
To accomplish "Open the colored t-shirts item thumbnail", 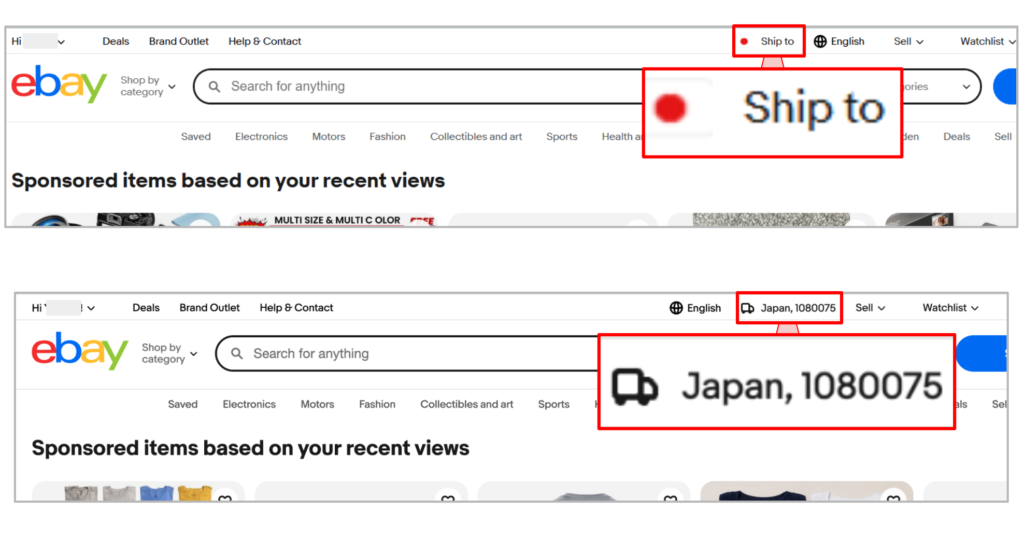I will (x=138, y=493).
